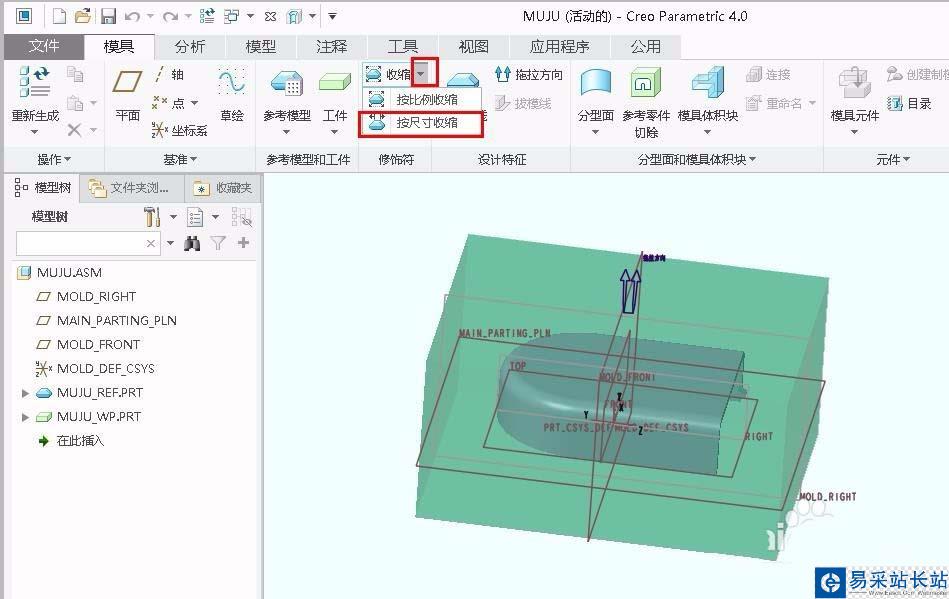Click the 工件 workpiece icon
Screen dimensions: 949x599
[x=335, y=82]
